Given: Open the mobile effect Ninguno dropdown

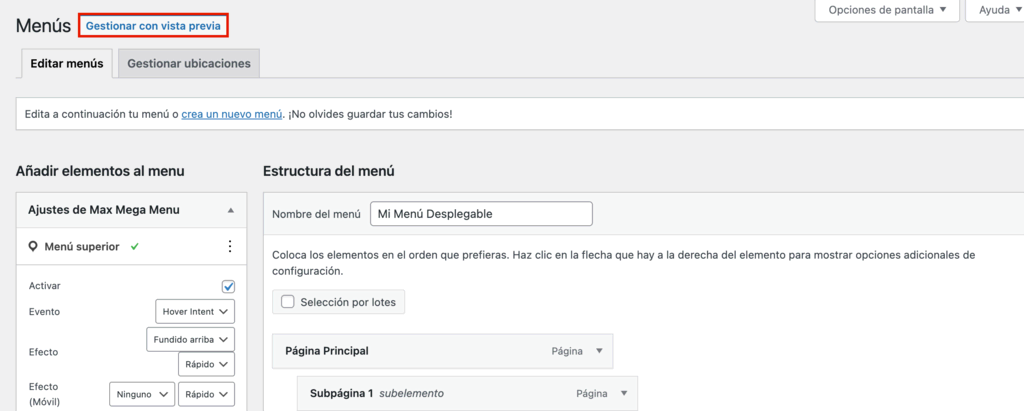Looking at the screenshot, I should [x=141, y=394].
